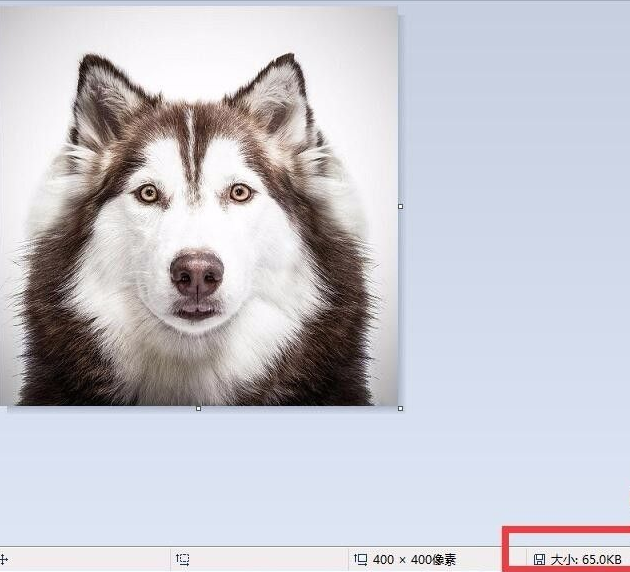Click on the husky's nose
Viewport: 630px width, 572px height.
point(197,271)
